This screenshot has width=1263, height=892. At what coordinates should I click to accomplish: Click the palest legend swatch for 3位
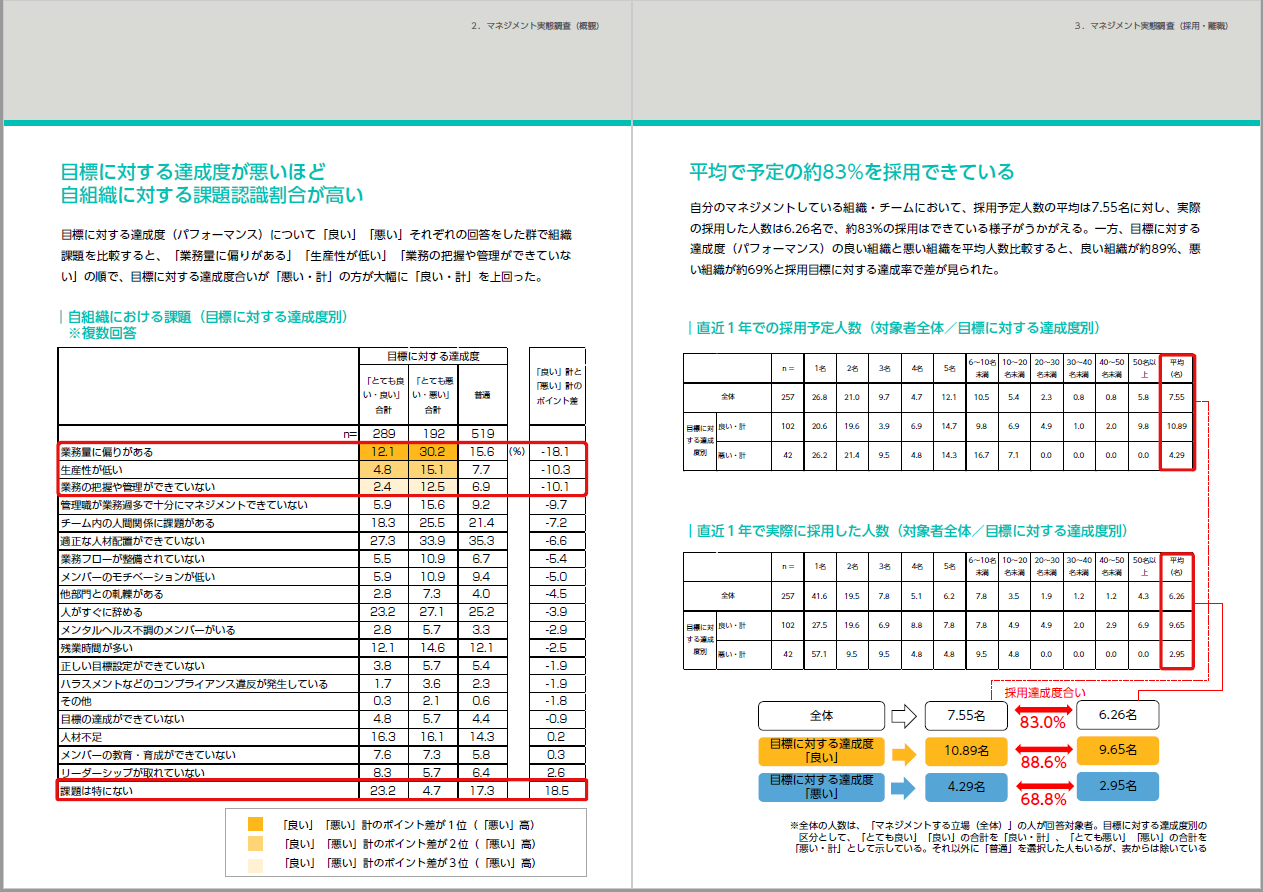255,863
